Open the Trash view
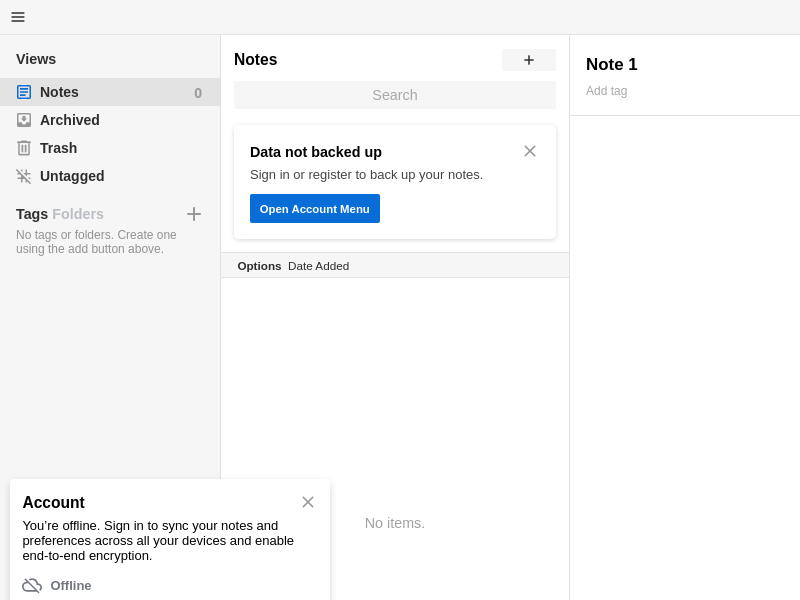This screenshot has width=800, height=600. pos(110,148)
